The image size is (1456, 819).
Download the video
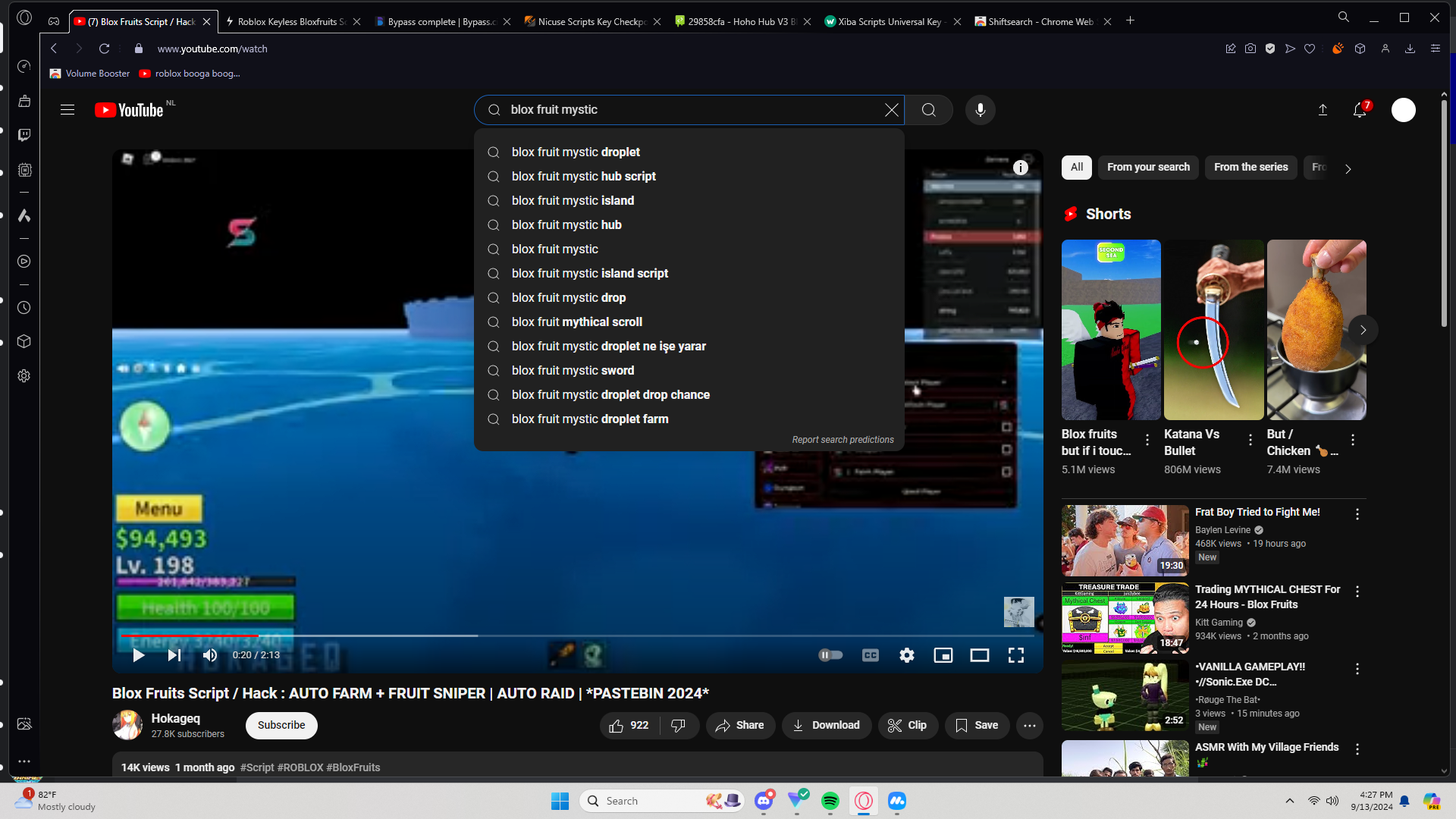[827, 726]
